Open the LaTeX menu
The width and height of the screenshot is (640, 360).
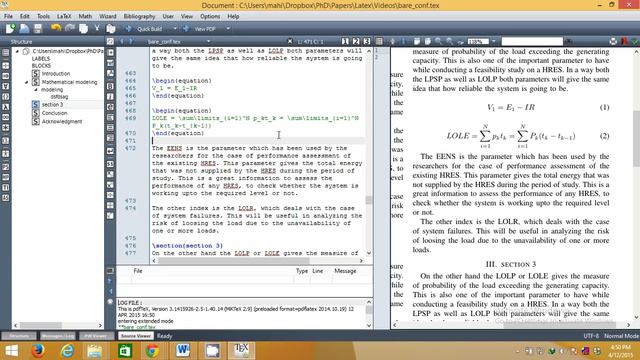pyautogui.click(x=64, y=16)
